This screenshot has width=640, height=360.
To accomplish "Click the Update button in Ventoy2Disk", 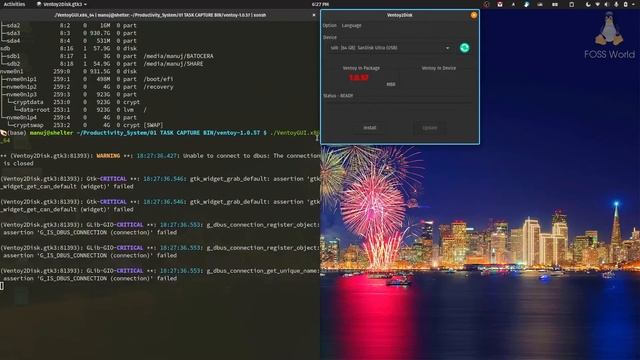I will pos(429,128).
